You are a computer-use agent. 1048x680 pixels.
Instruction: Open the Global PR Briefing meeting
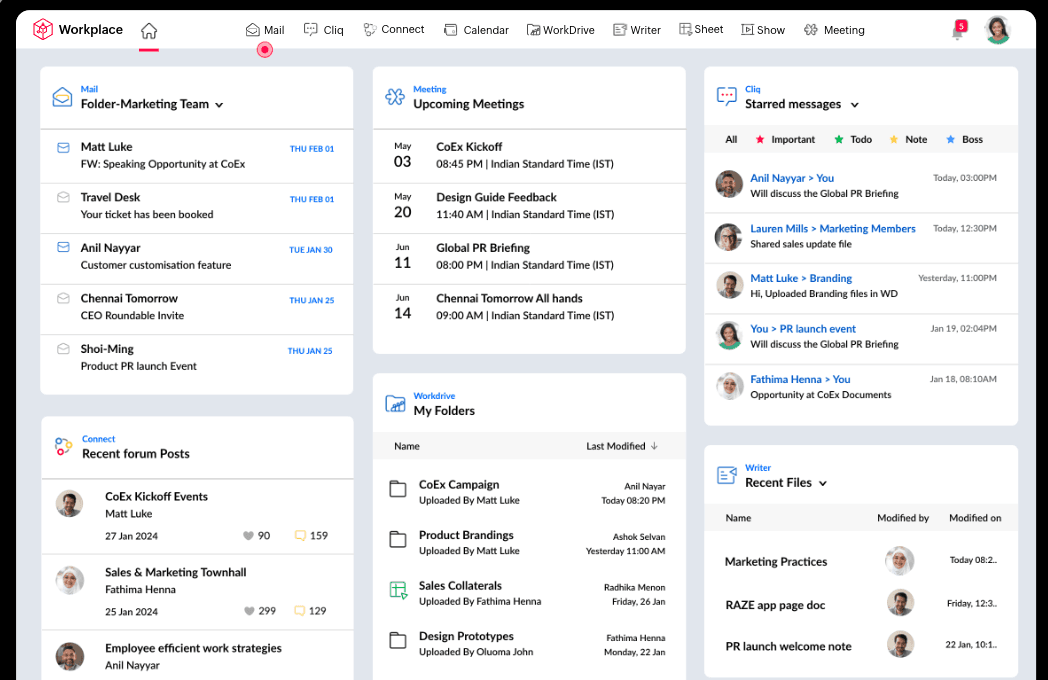tap(529, 257)
